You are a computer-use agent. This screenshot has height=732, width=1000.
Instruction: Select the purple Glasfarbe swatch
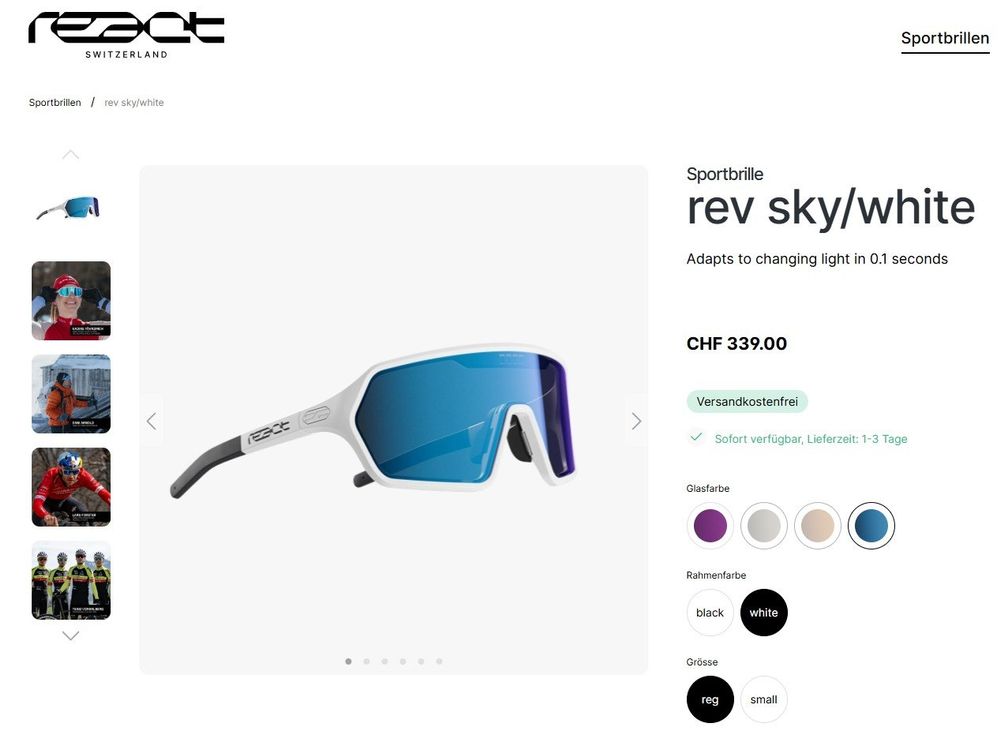pyautogui.click(x=710, y=525)
